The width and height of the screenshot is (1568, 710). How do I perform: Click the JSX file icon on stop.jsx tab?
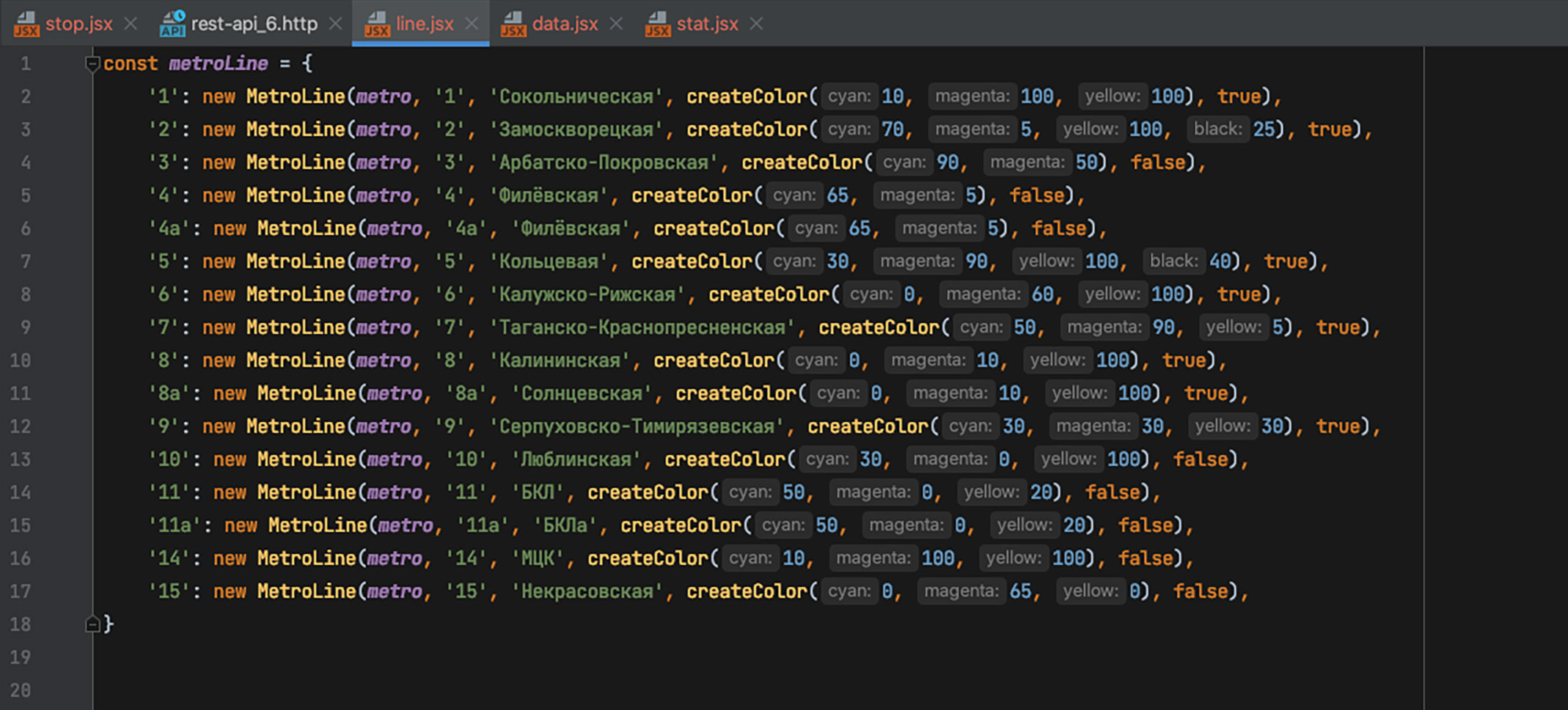26,24
